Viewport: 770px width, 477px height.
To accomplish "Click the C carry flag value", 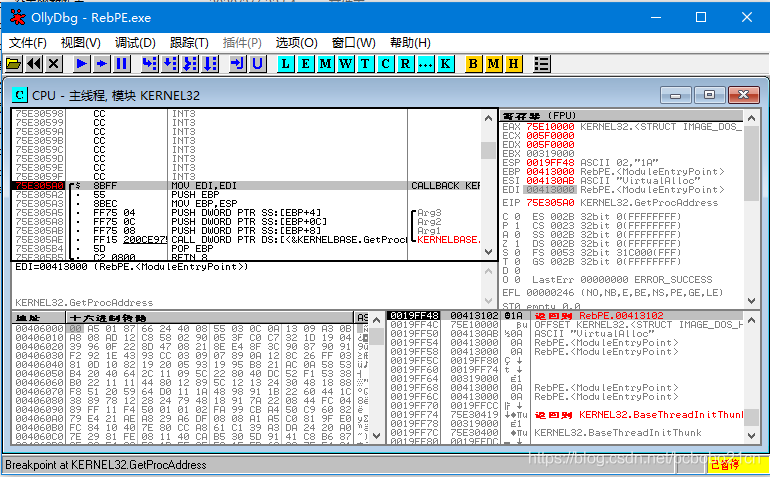I will coord(517,217).
